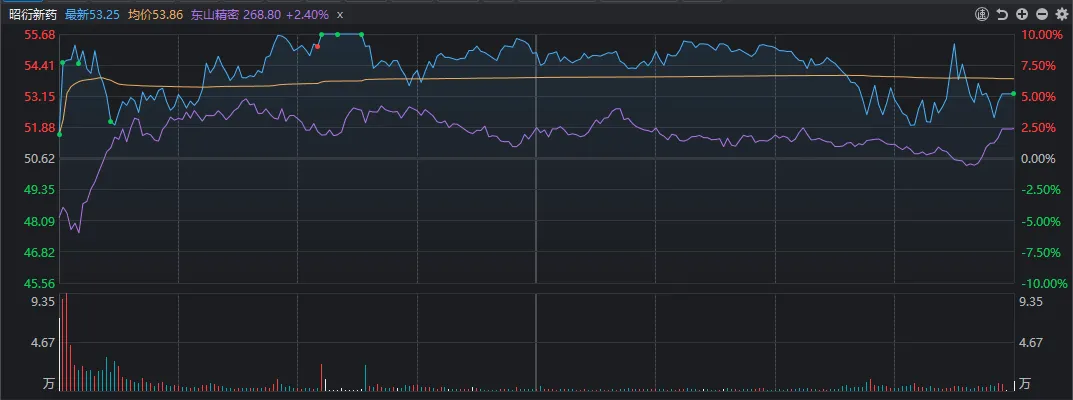Click the red dot marker on price line
1073x400 pixels.
[x=318, y=46]
